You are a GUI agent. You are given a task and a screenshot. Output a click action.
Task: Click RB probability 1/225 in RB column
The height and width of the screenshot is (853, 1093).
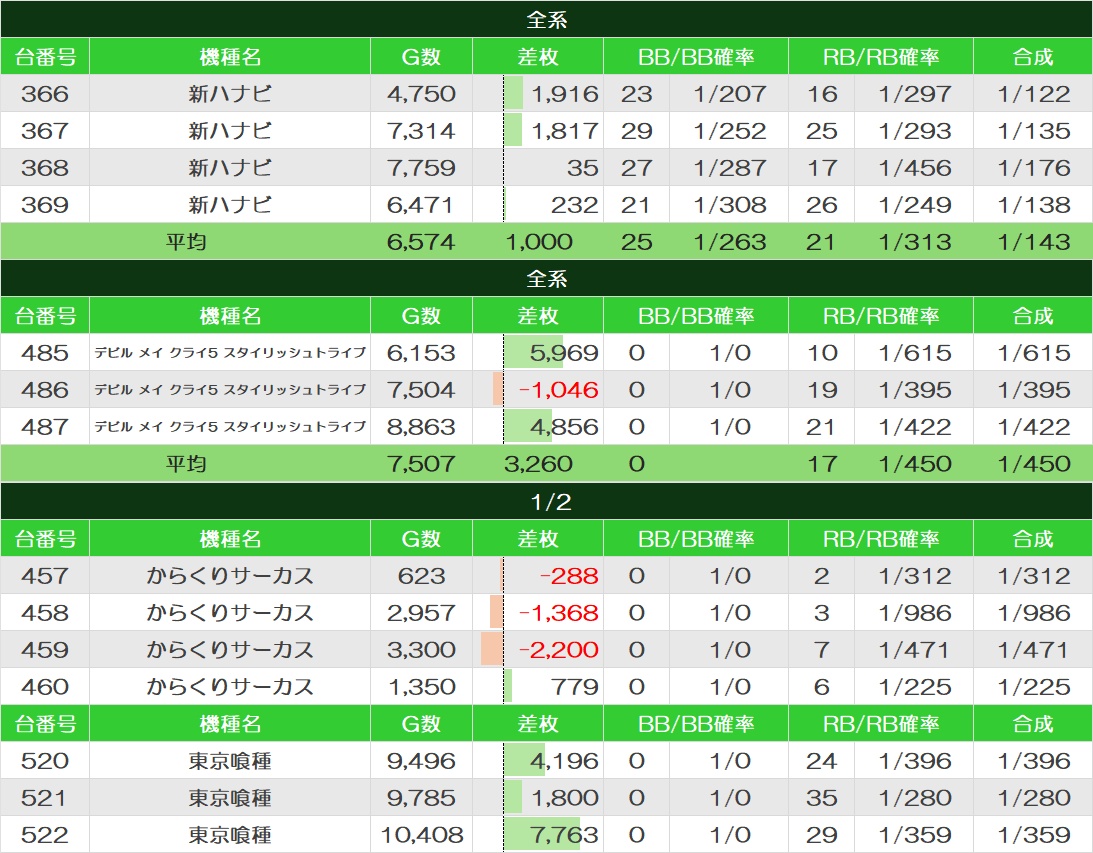914,686
